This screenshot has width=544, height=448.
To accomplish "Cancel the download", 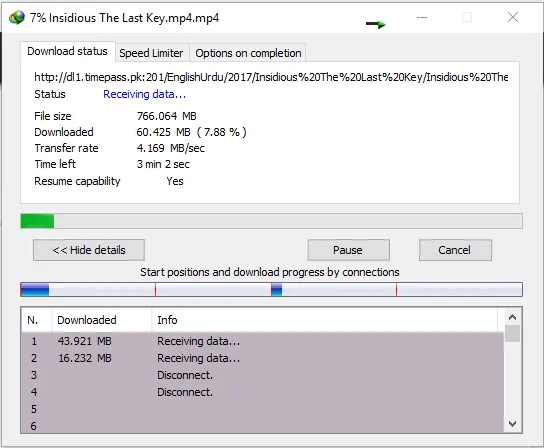I will 455,250.
